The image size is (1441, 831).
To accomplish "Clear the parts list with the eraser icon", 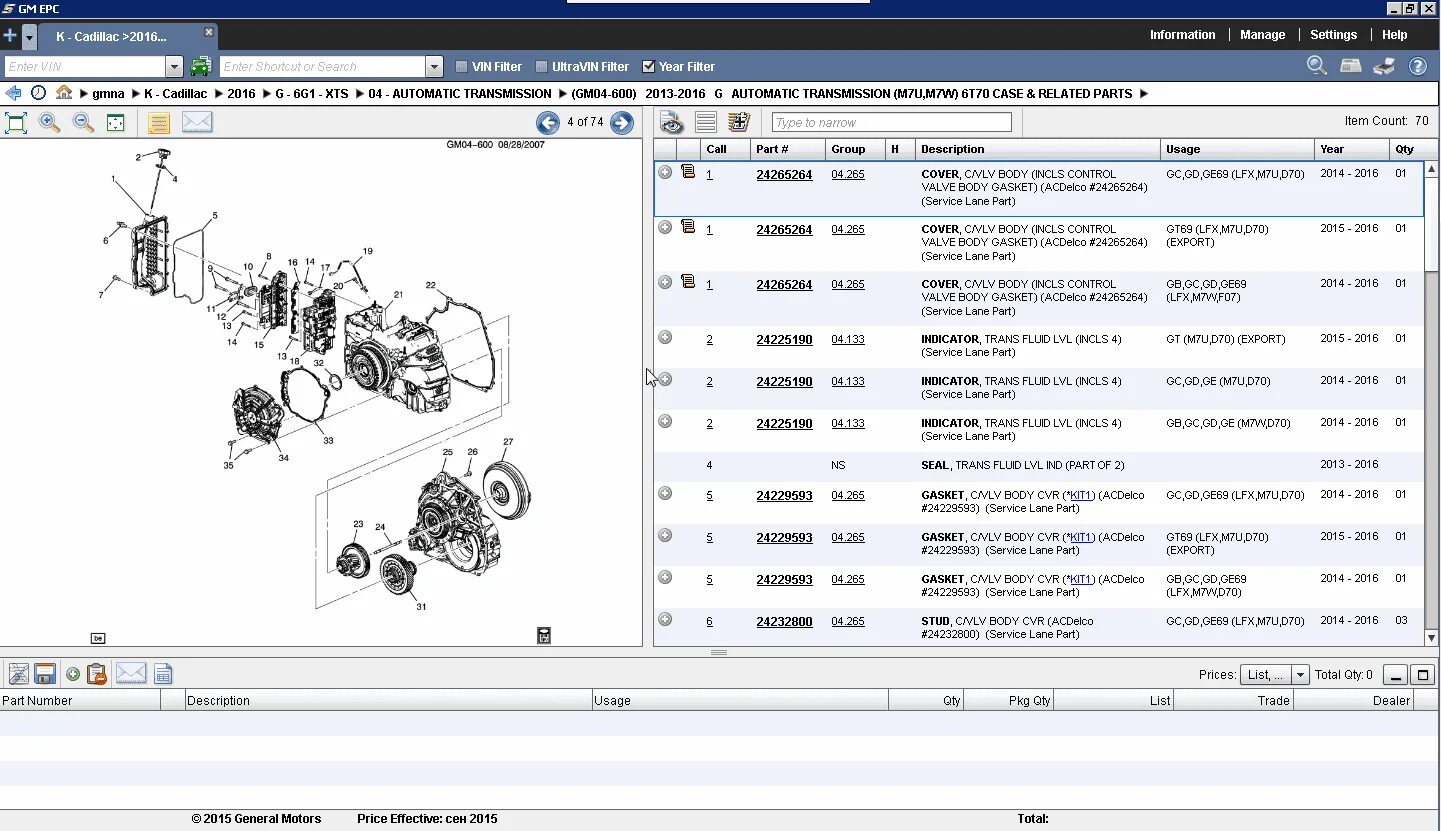I will [x=18, y=674].
